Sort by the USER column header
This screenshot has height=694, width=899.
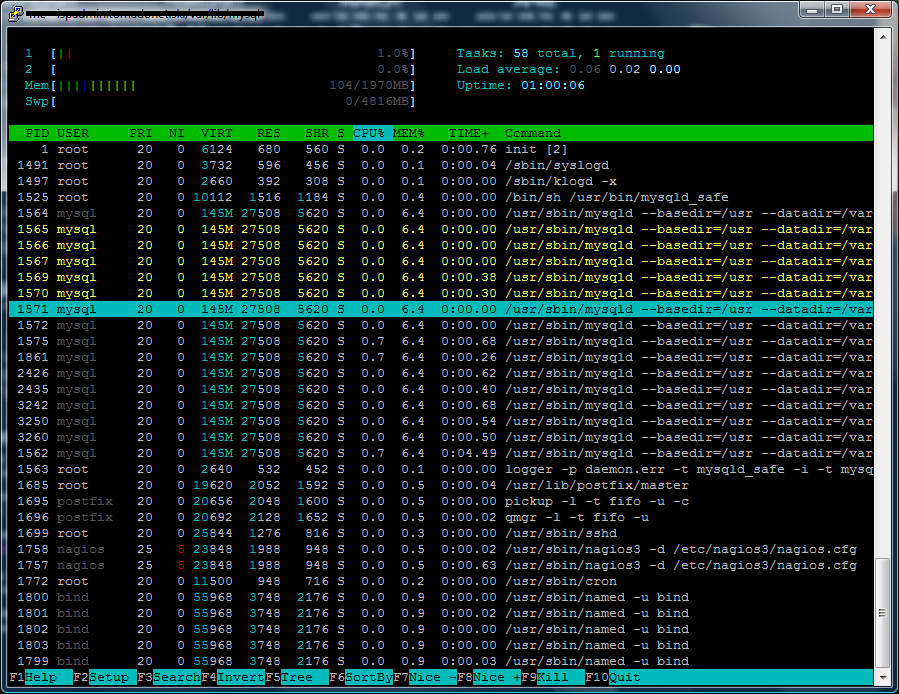[73, 133]
